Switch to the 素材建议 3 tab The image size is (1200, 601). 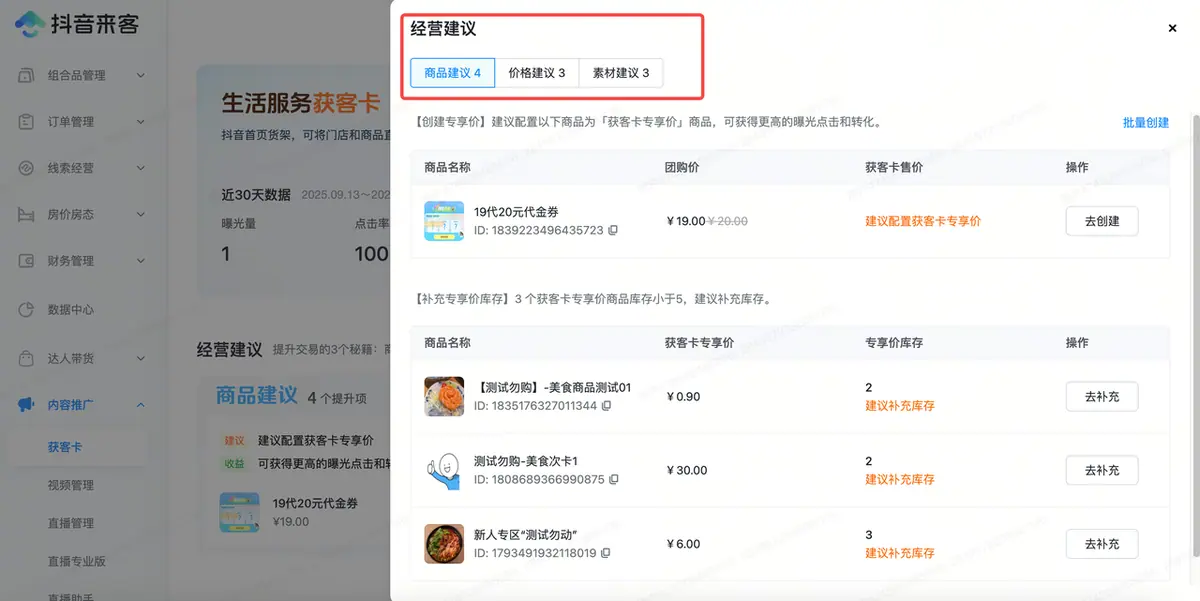(621, 73)
